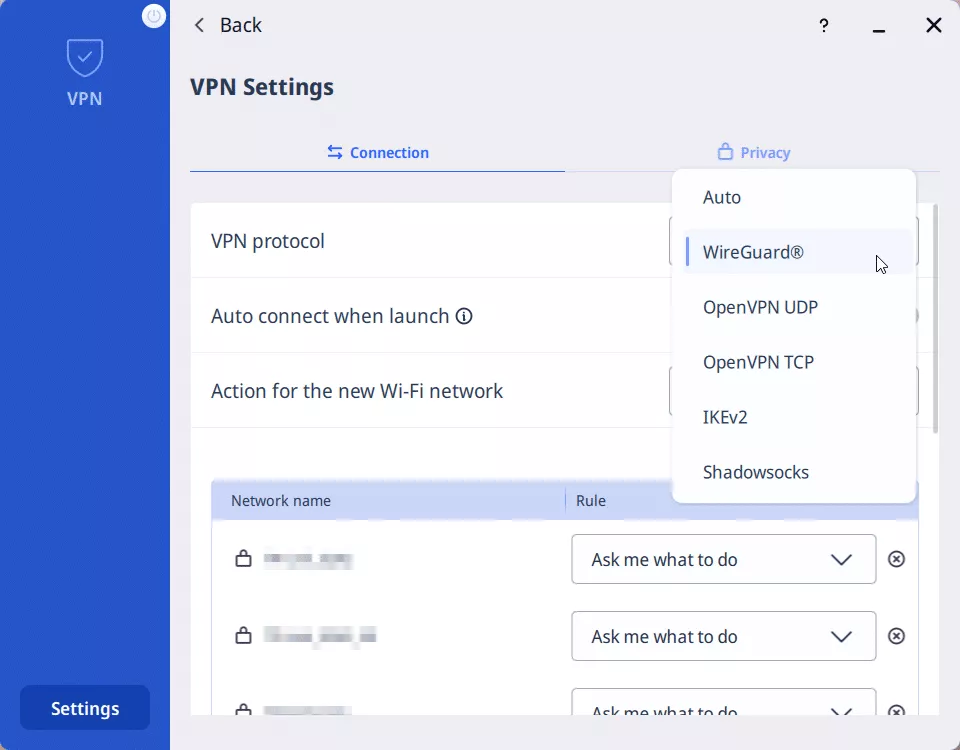Click the vertical scrollbar of settings panel

935,320
